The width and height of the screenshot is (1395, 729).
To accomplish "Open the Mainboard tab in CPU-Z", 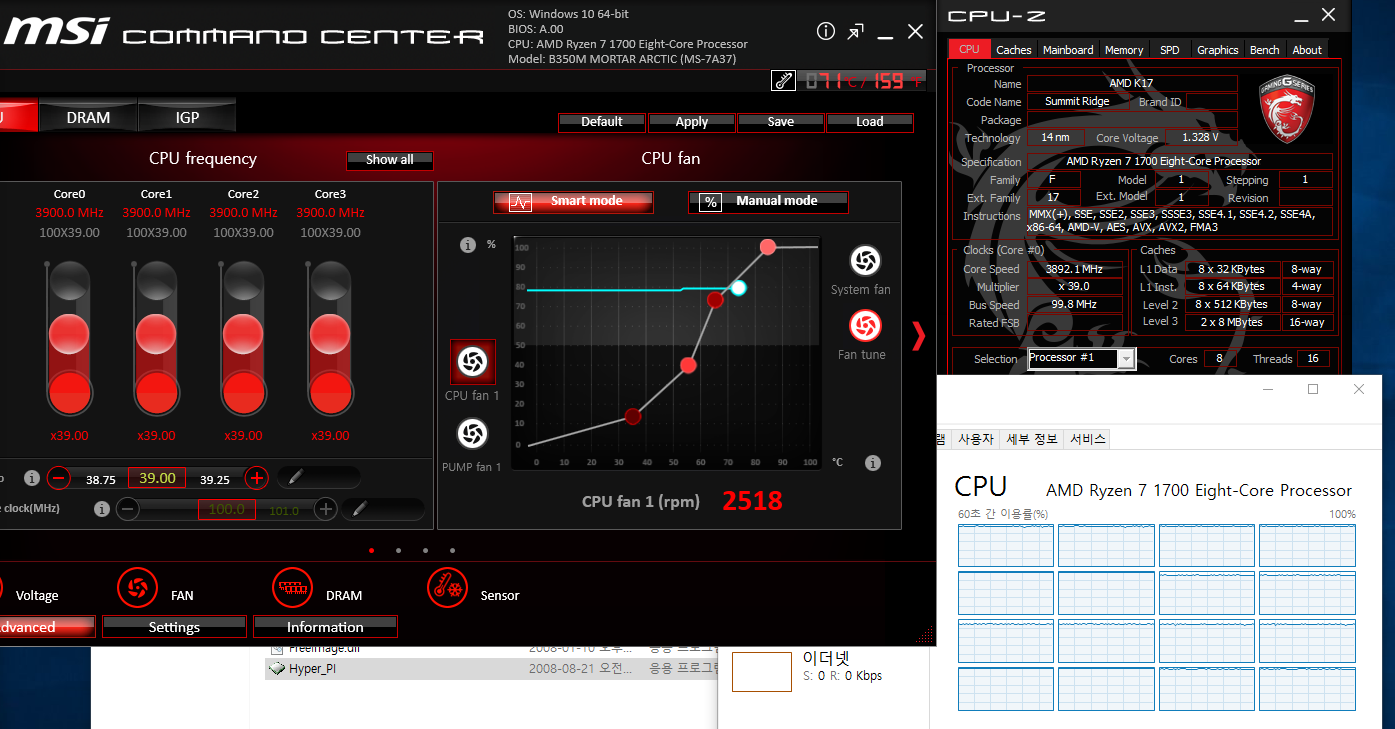I will (1067, 50).
